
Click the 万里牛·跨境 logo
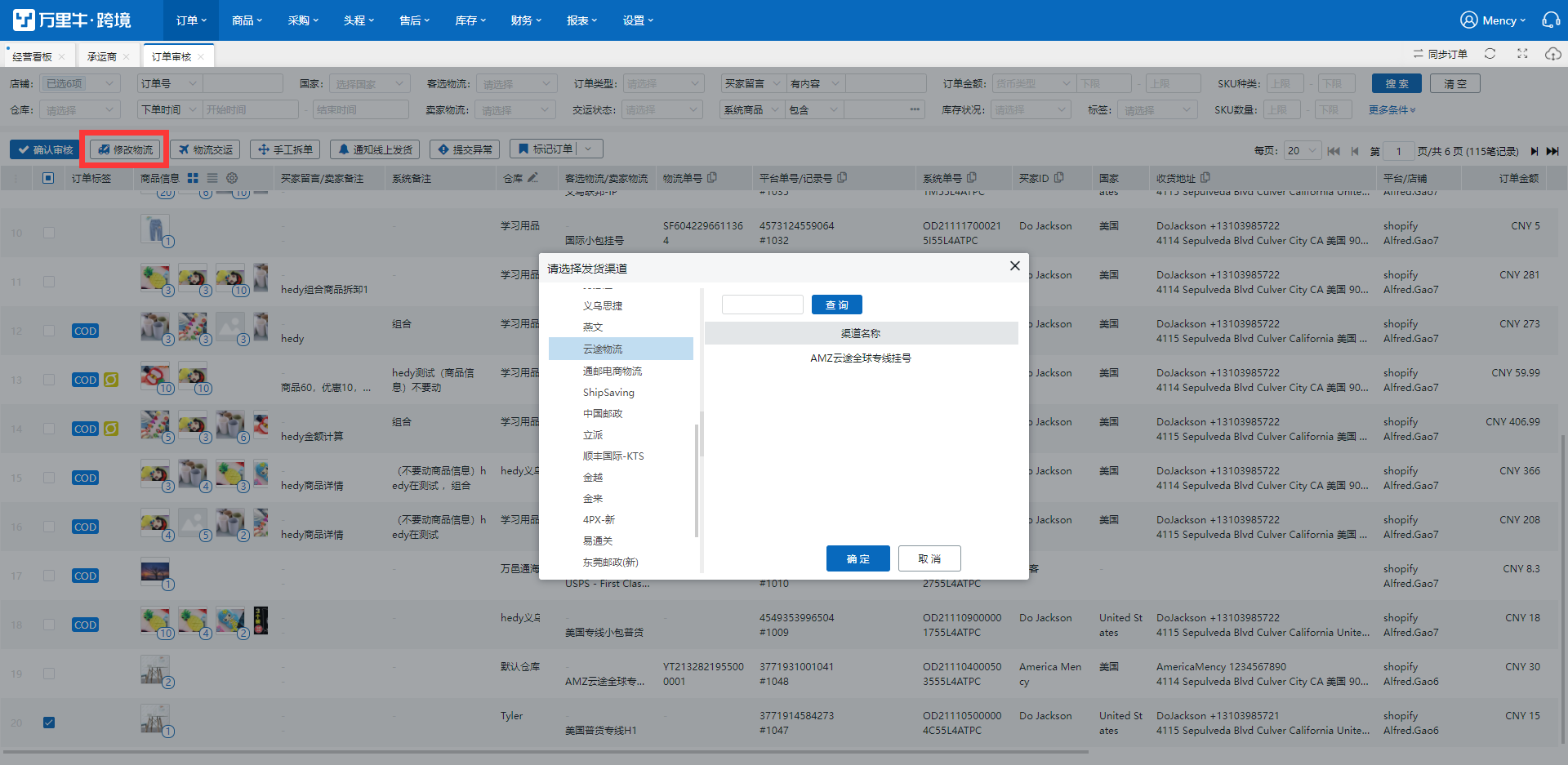tap(72, 20)
